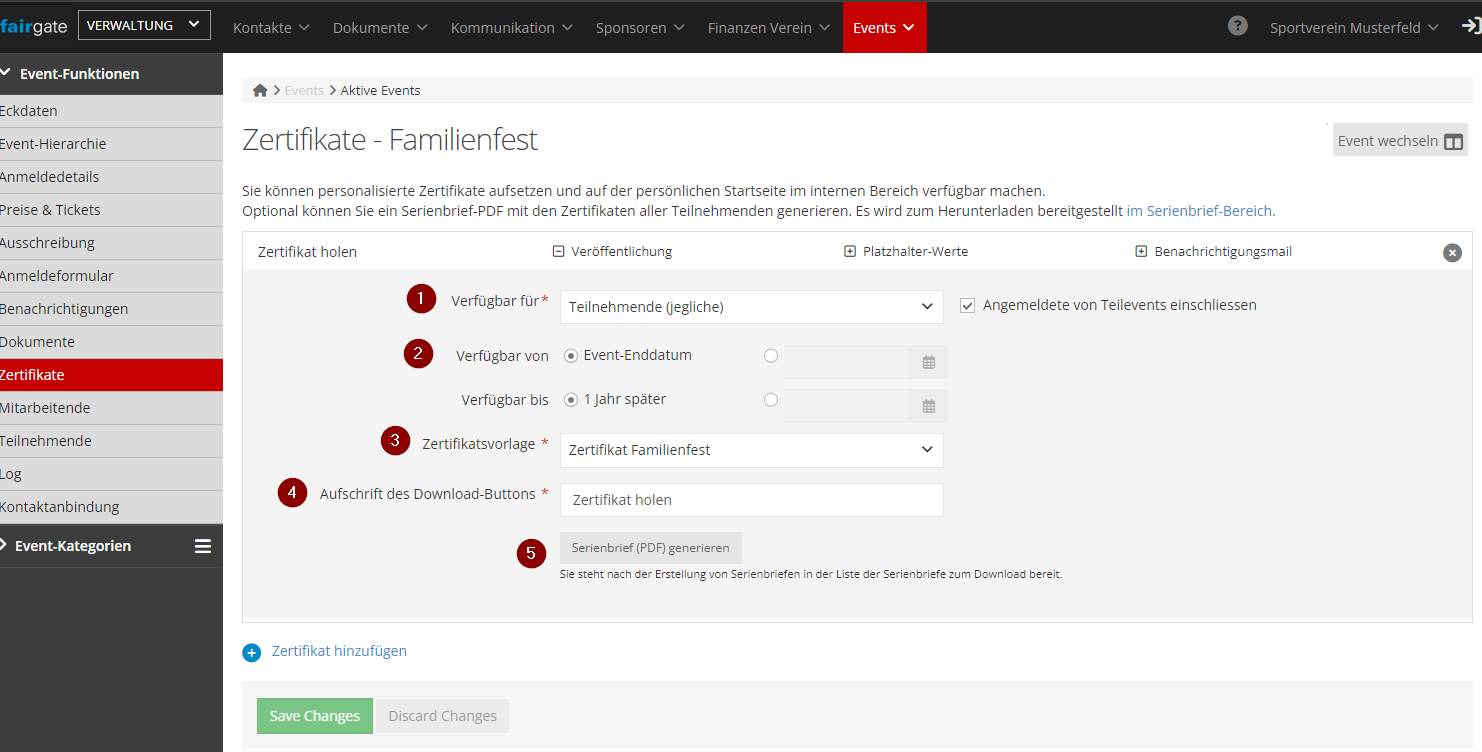Remove certificate with the round X icon

tap(1452, 253)
